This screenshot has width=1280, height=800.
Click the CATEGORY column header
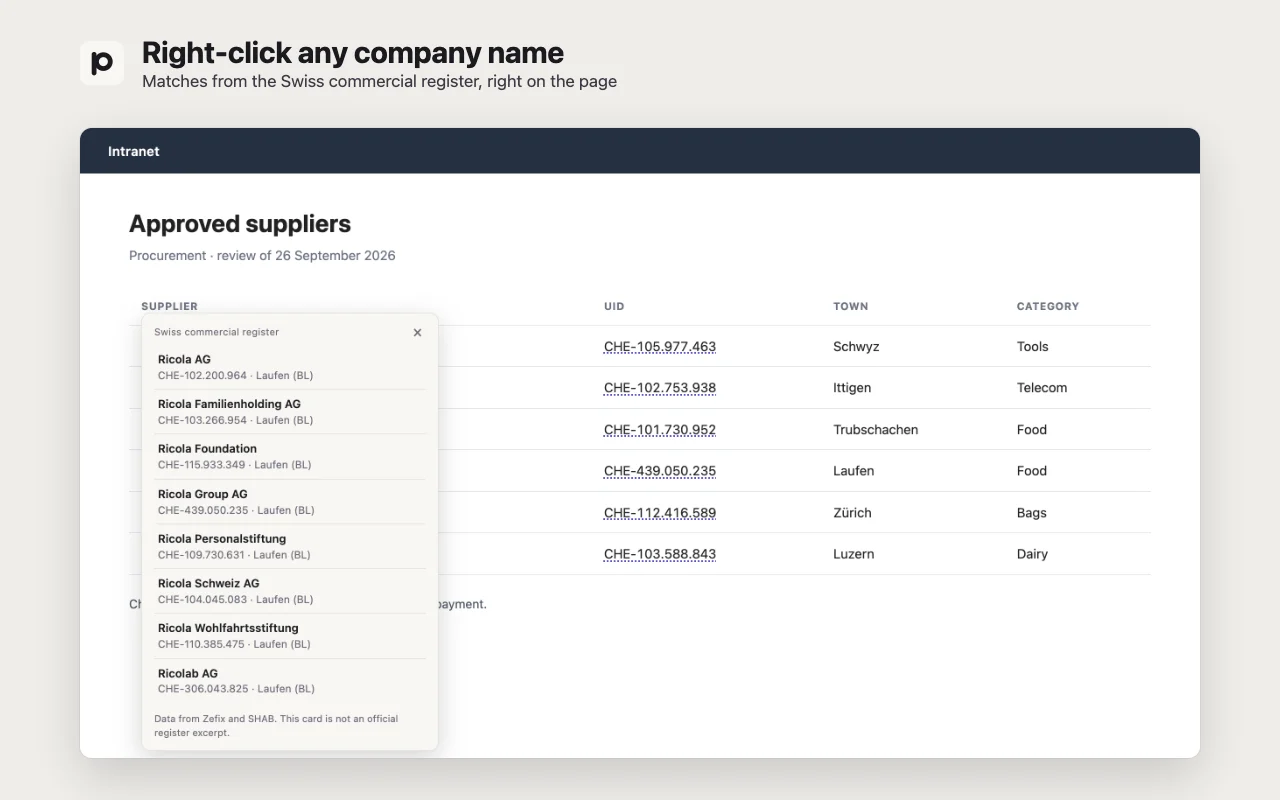click(1048, 306)
